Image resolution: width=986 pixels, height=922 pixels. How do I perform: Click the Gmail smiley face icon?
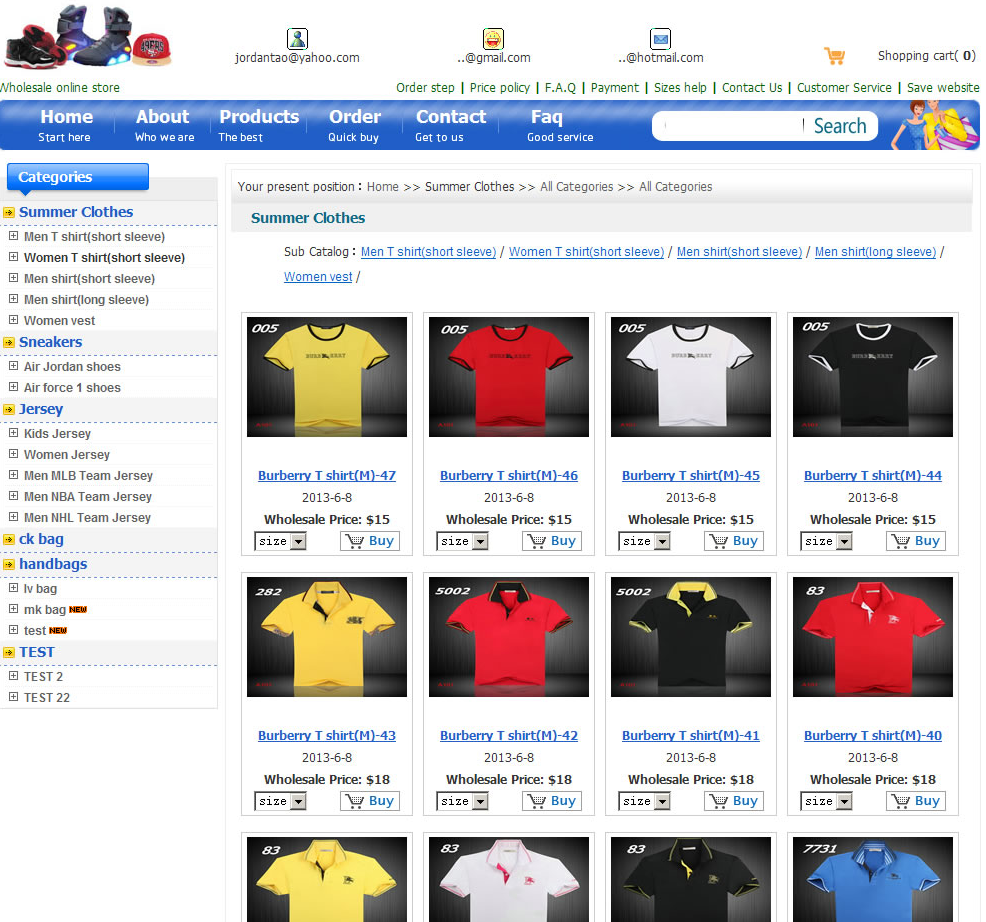(x=493, y=39)
